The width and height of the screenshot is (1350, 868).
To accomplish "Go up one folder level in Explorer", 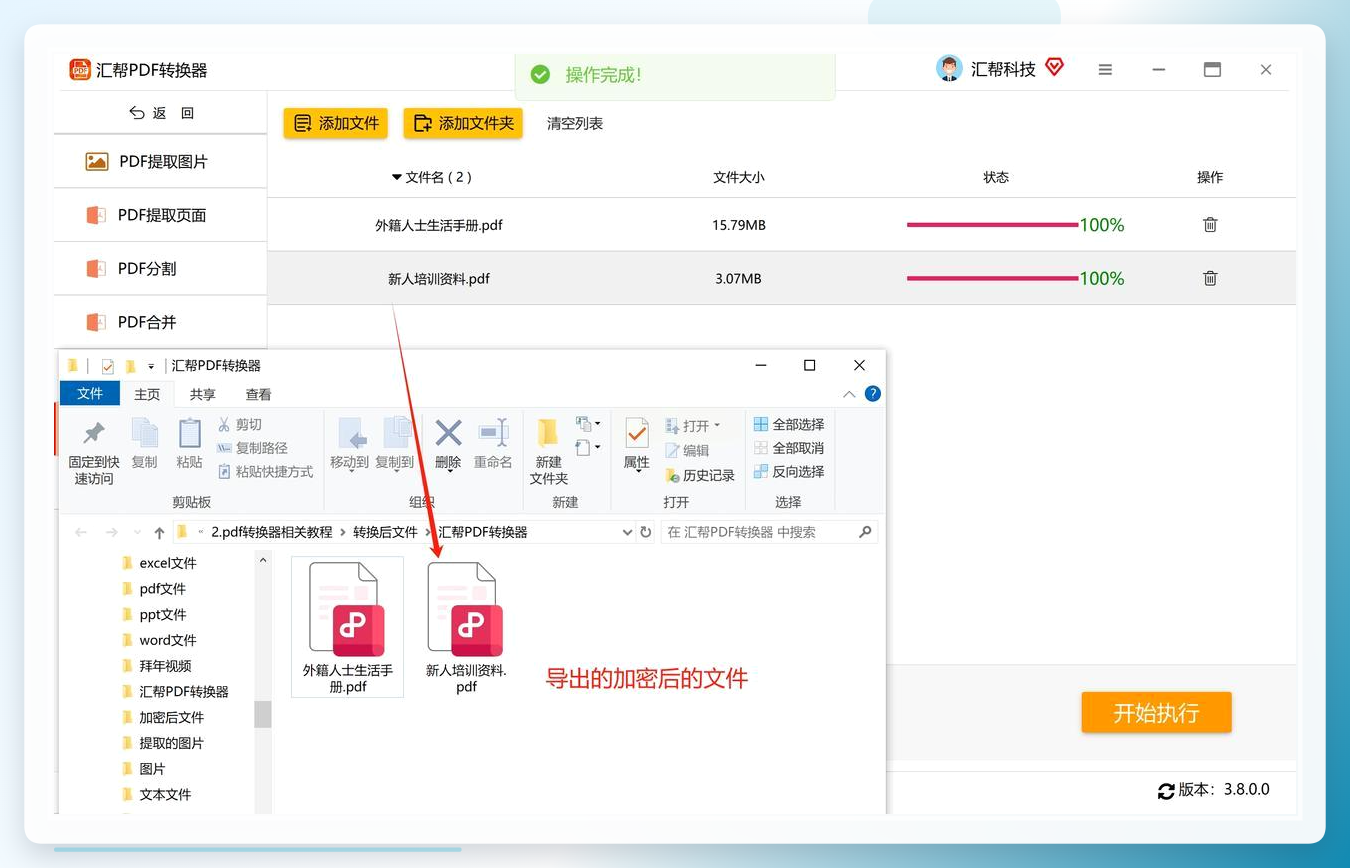I will click(x=159, y=532).
